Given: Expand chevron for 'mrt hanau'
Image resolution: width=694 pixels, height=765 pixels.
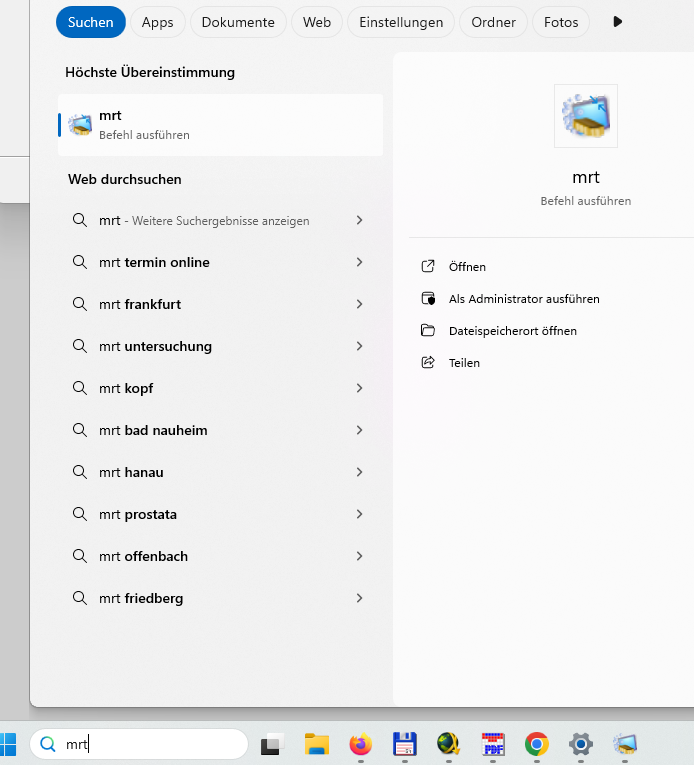Looking at the screenshot, I should [x=360, y=472].
